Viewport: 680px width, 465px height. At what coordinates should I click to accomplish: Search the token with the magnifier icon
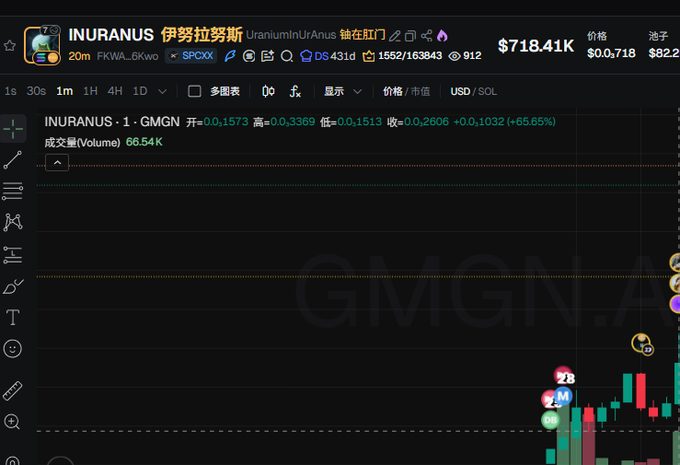(287, 56)
